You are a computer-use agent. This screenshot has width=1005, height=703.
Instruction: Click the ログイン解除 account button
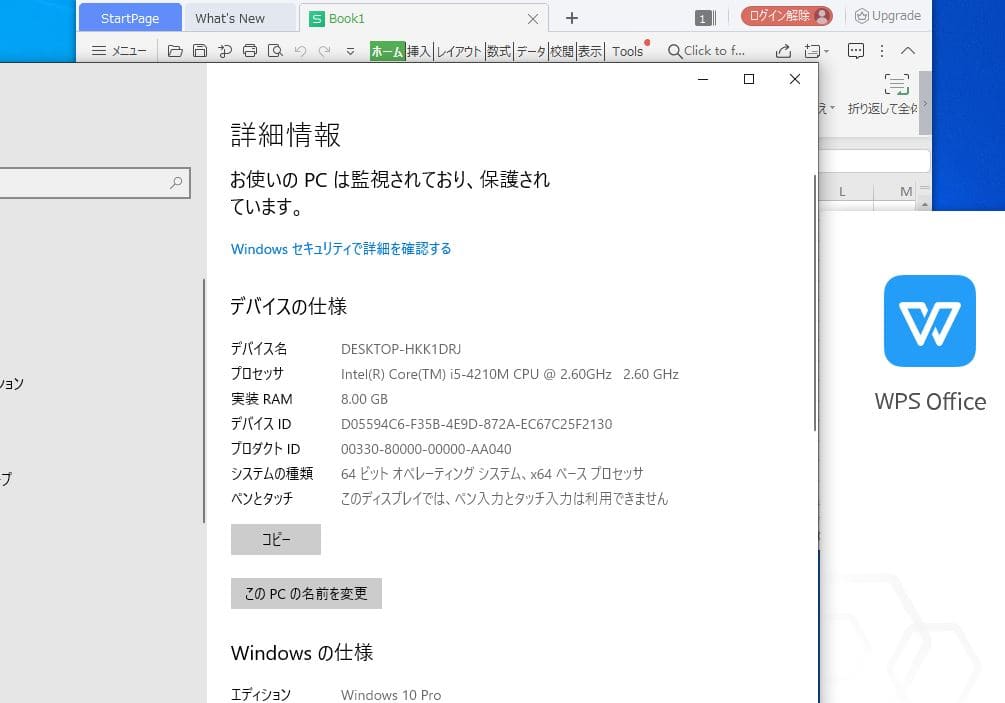[x=786, y=16]
